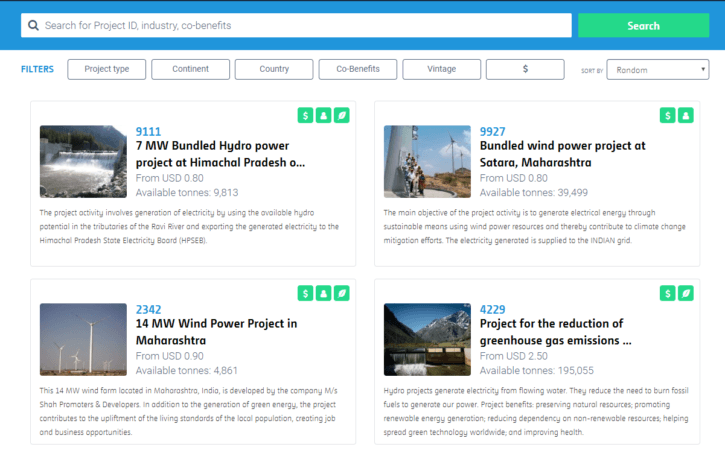Open the Co-Benefits filter

click(x=358, y=69)
